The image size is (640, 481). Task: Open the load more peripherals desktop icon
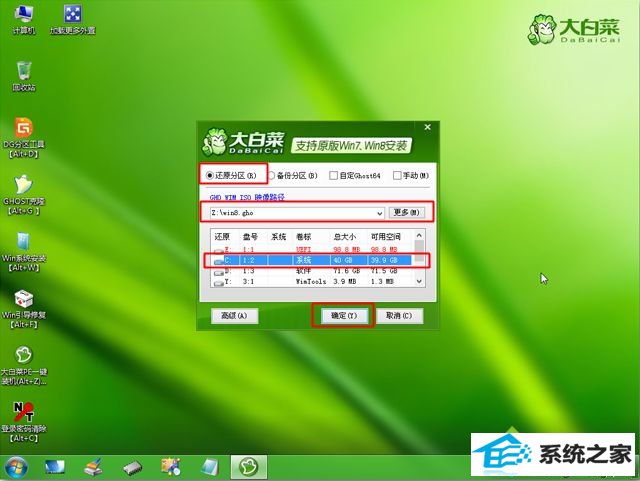pos(73,20)
